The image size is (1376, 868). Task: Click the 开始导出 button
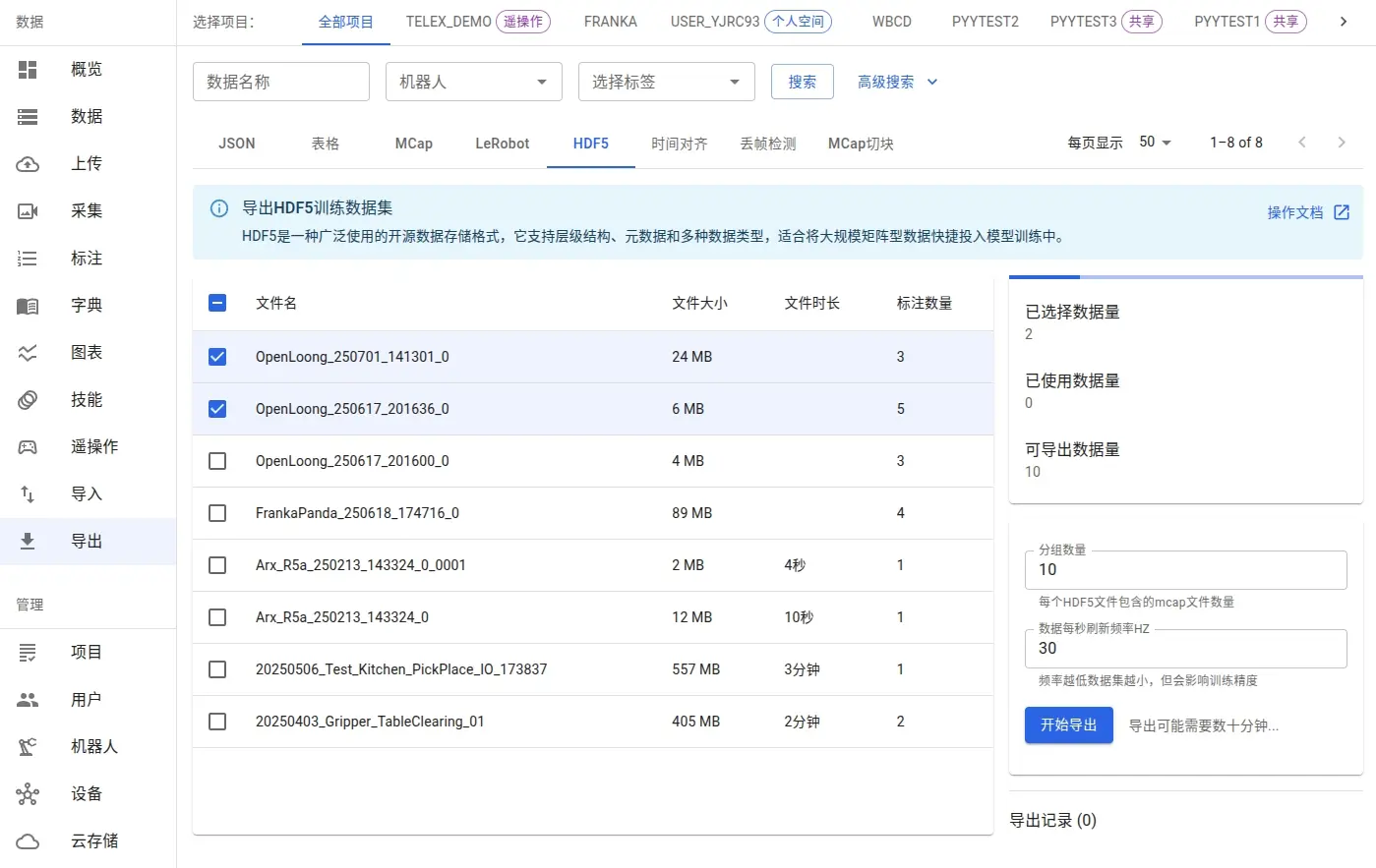click(1068, 725)
